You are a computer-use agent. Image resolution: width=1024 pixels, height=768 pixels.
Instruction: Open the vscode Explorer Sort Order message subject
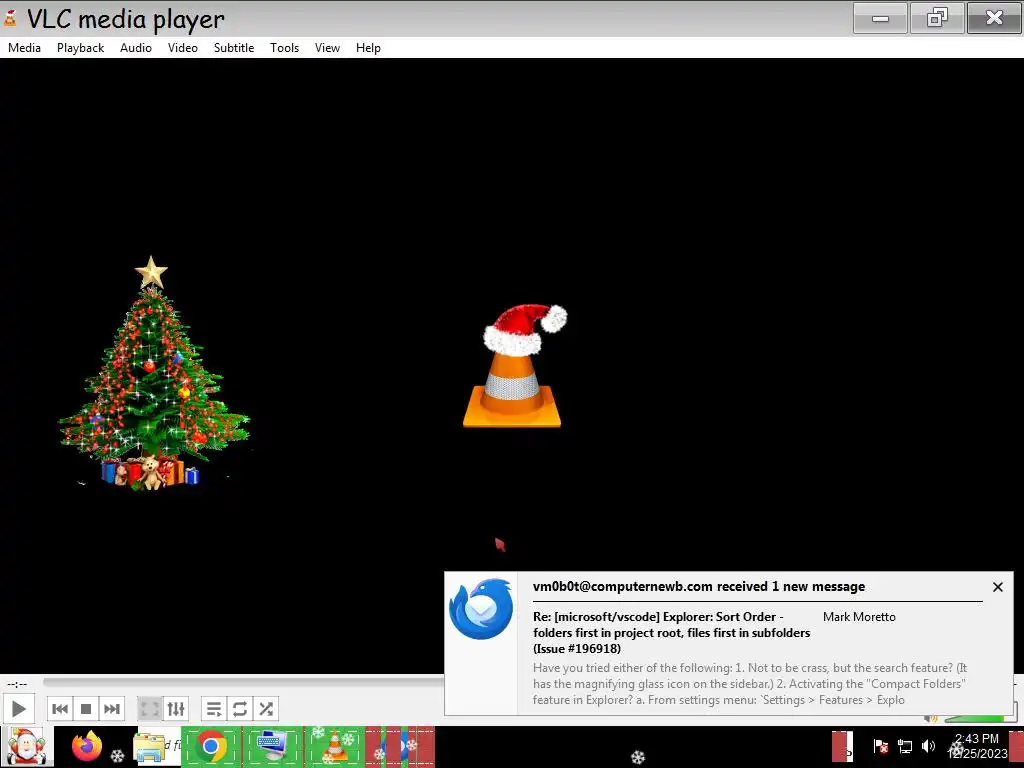(x=671, y=632)
